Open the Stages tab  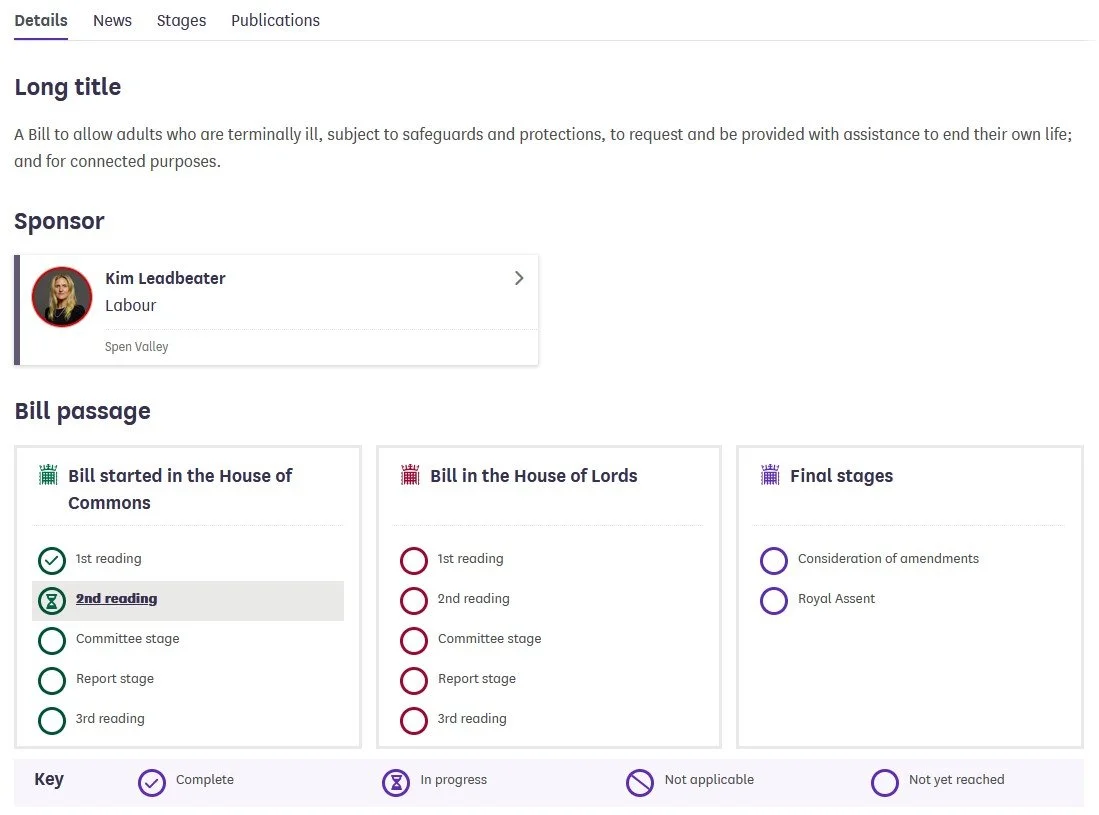coord(181,20)
